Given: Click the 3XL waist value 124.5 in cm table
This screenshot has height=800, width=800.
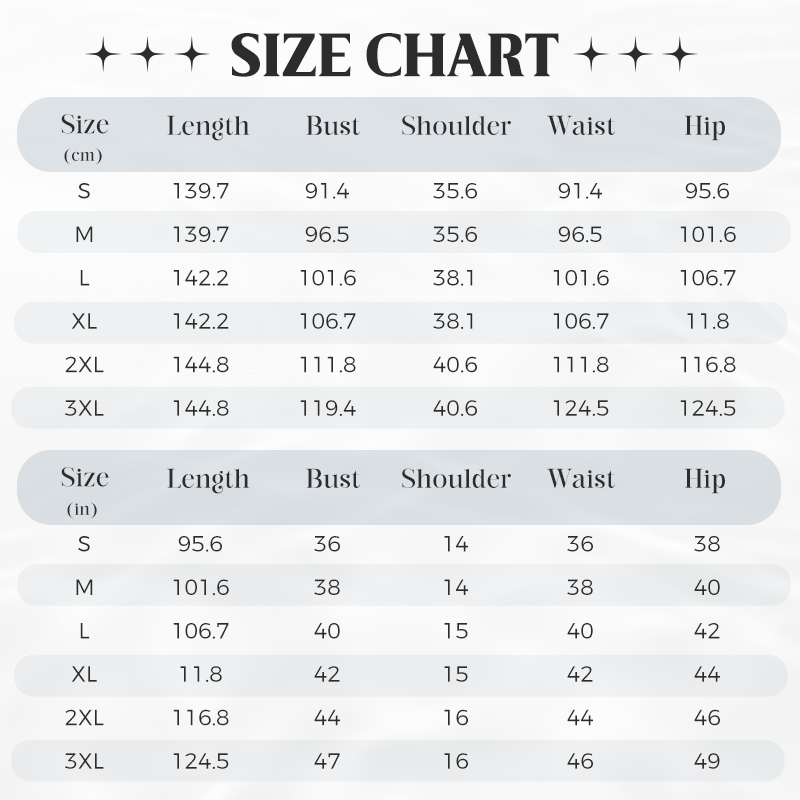Looking at the screenshot, I should [581, 408].
